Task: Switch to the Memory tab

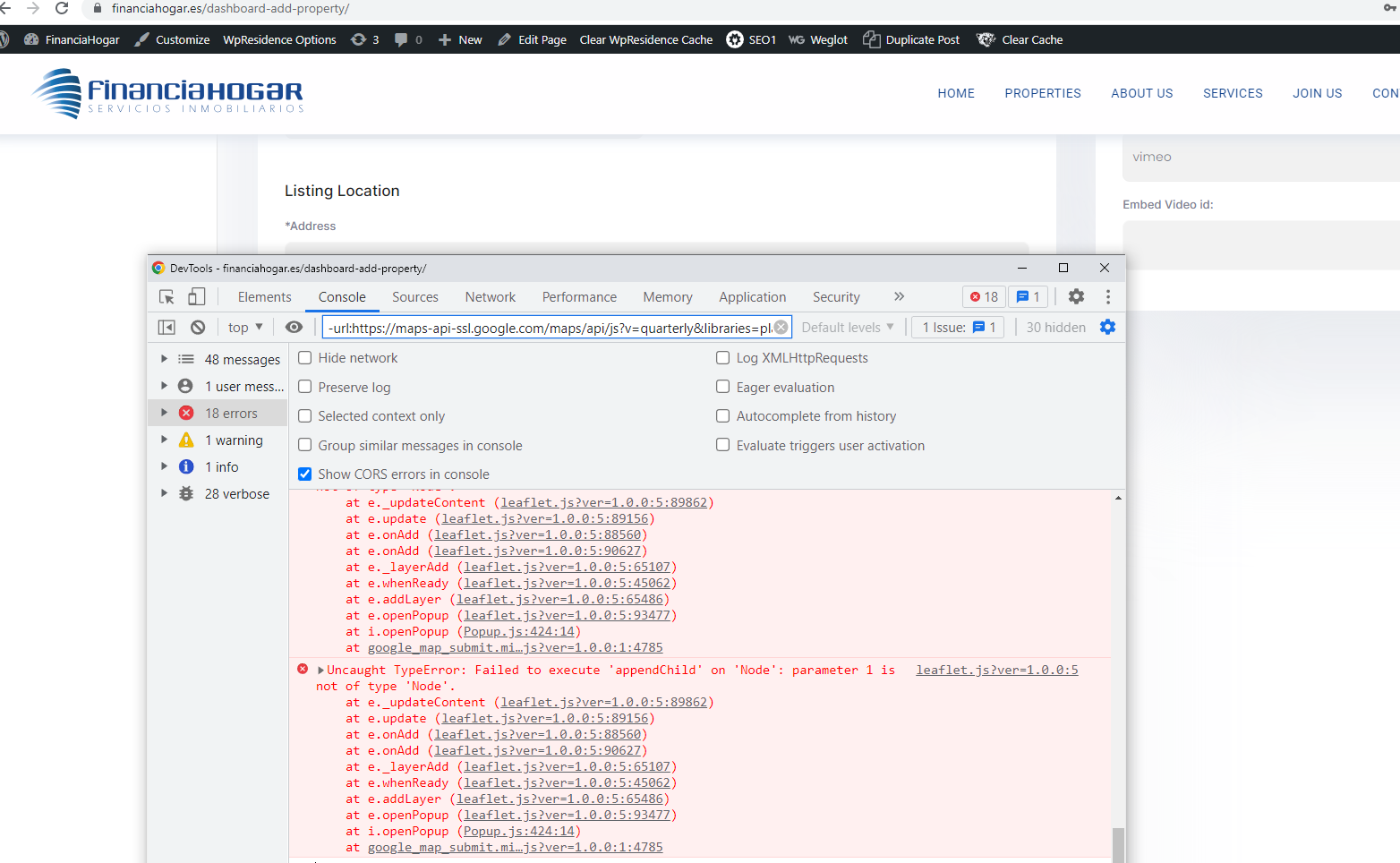Action: [x=668, y=297]
